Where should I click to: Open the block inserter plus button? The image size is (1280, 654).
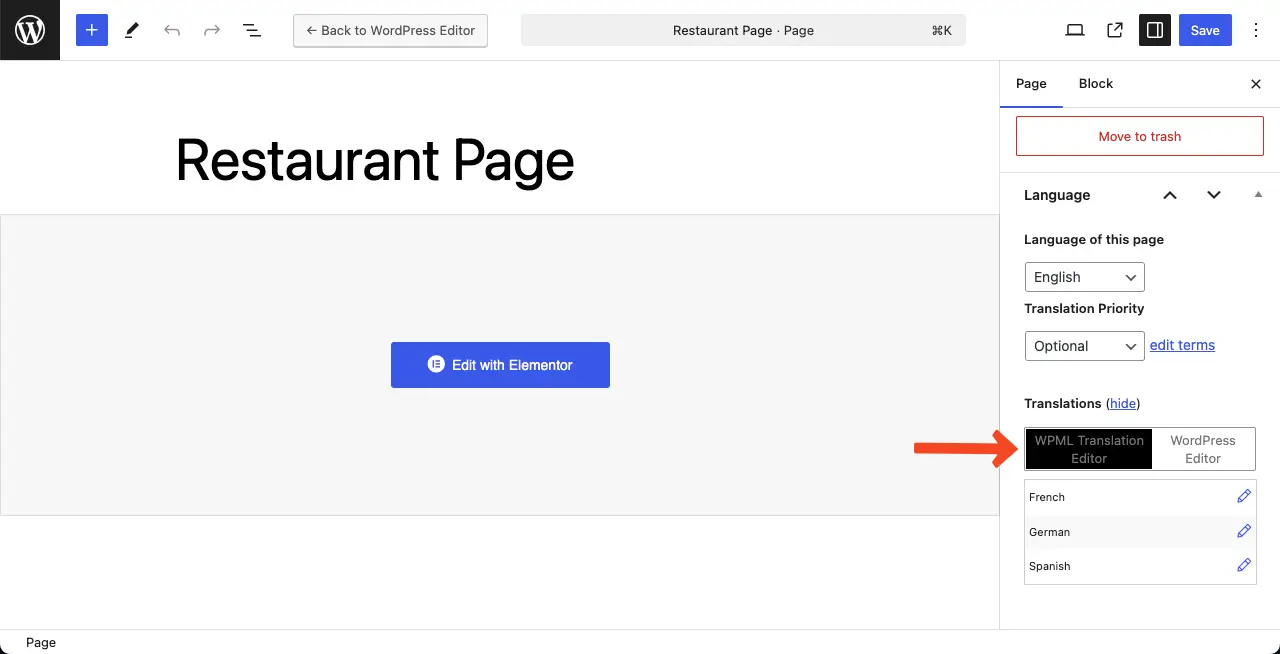91,30
